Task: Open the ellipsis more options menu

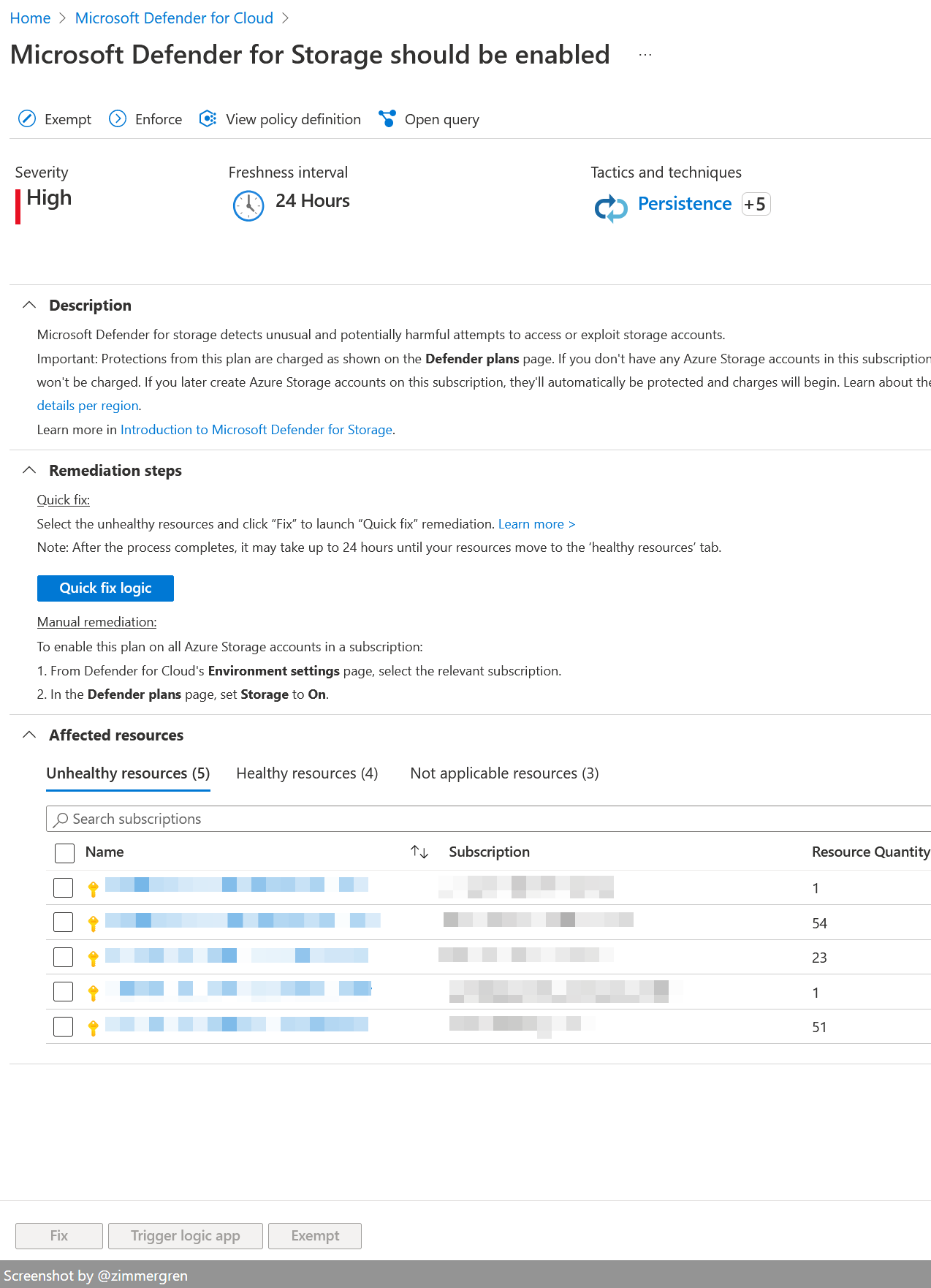Action: click(x=645, y=56)
